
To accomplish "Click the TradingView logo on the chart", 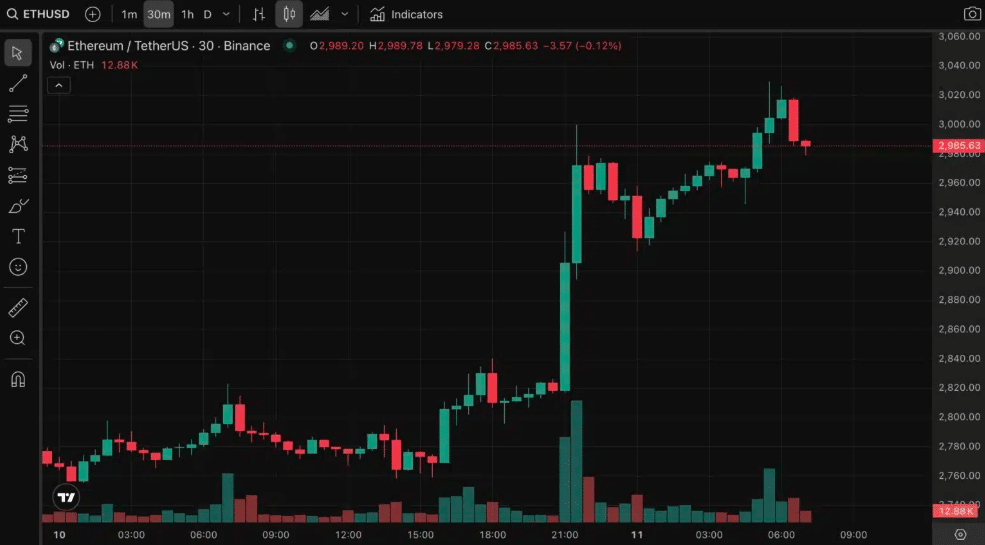I will [67, 498].
